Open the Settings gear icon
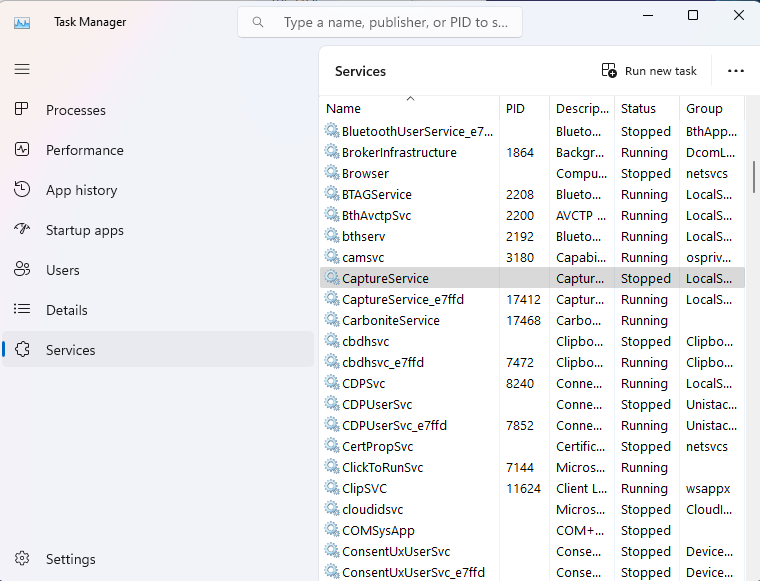Image resolution: width=760 pixels, height=581 pixels. pyautogui.click(x=22, y=559)
